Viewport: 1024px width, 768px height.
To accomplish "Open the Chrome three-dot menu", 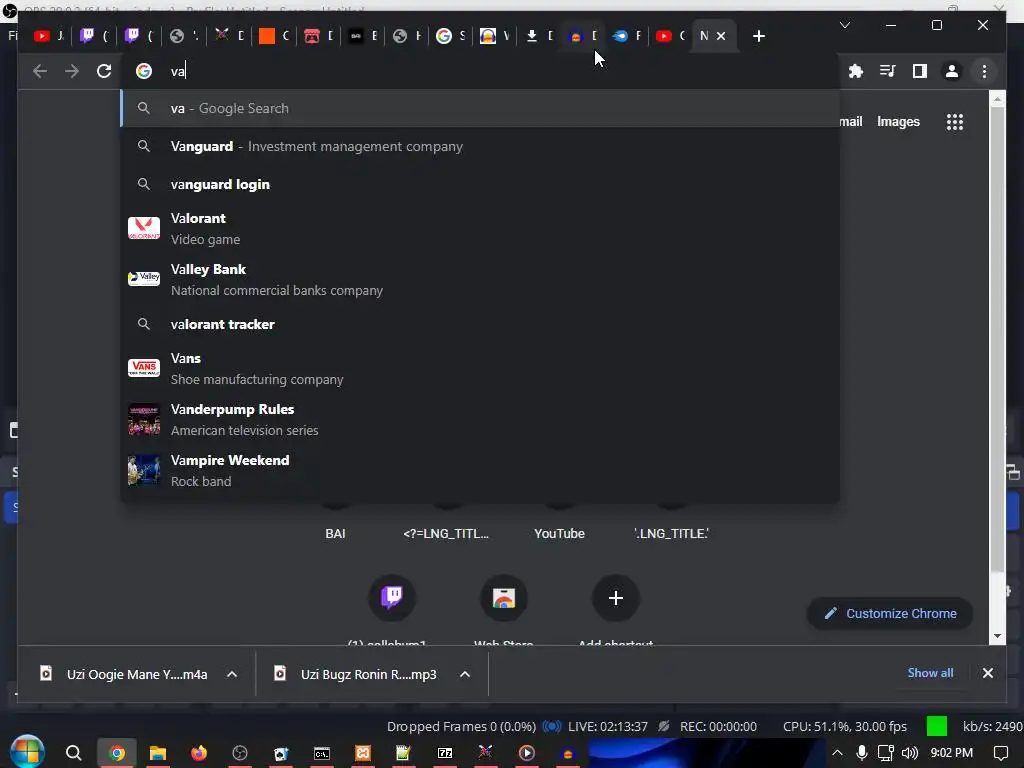I will pos(984,71).
